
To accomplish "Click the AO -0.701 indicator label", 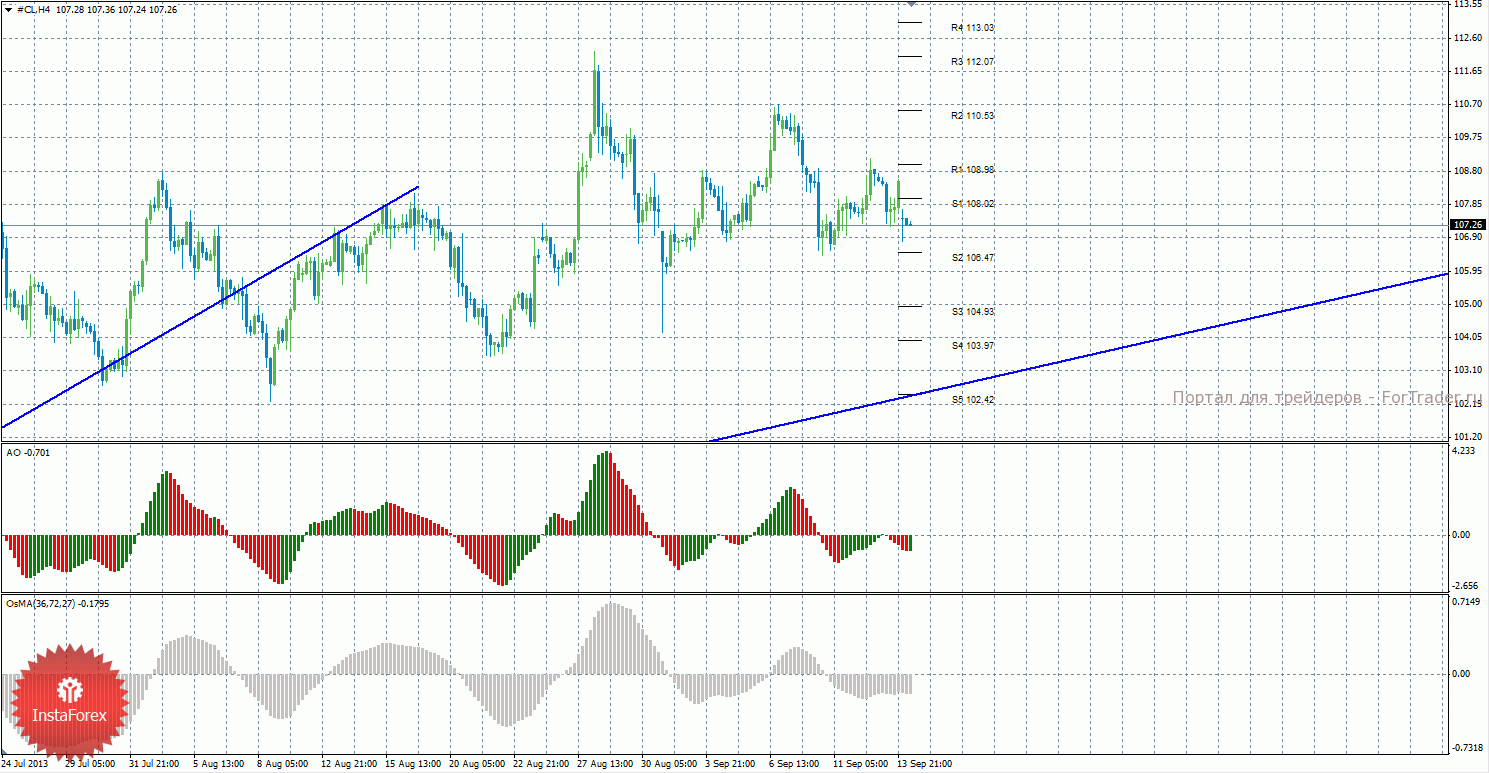I will click(x=28, y=453).
